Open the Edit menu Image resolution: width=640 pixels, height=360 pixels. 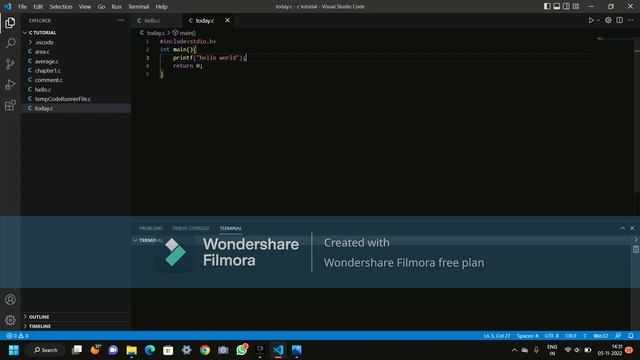(x=38, y=7)
